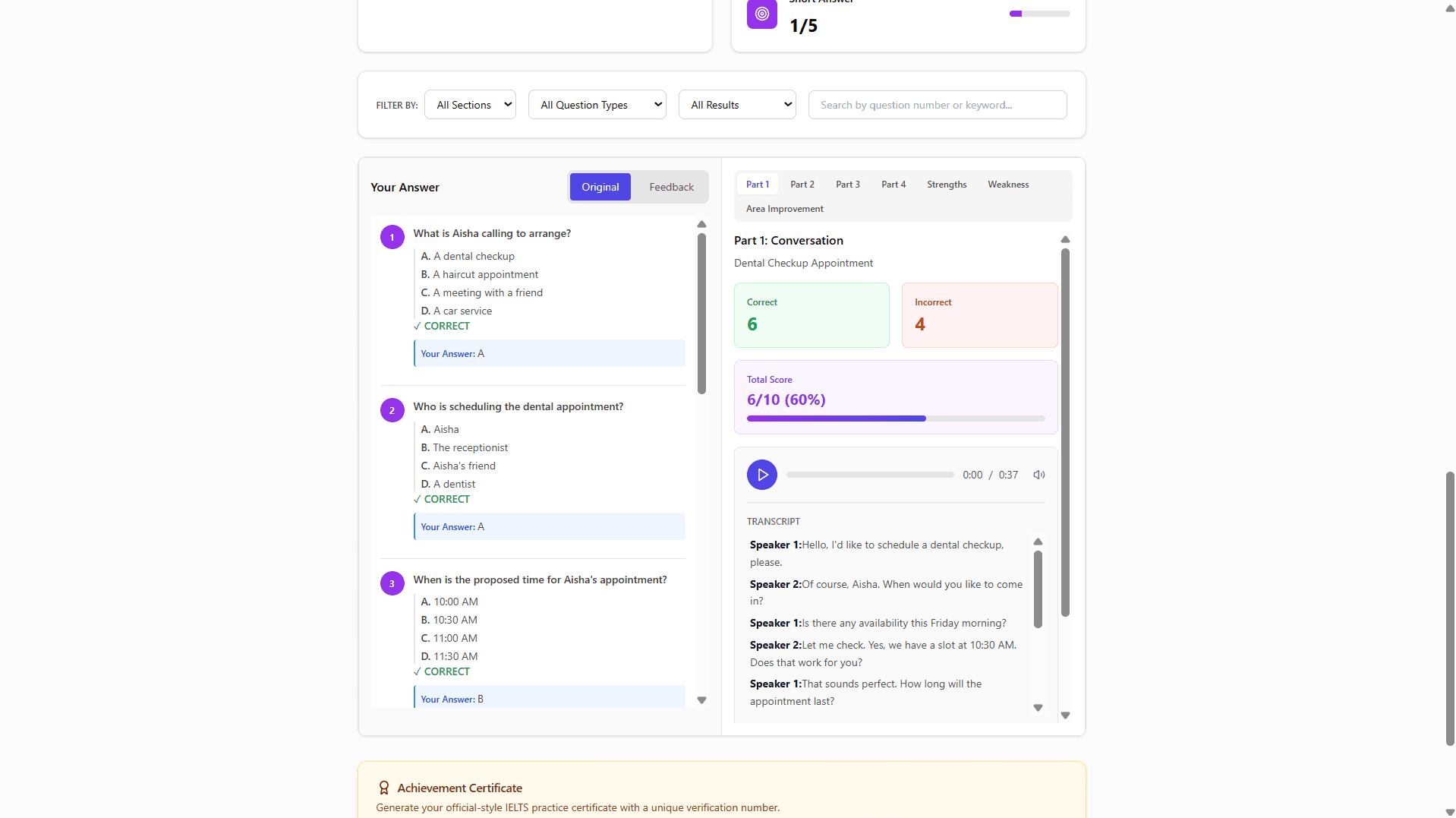Click option B. A haircut appointment
The image size is (1456, 818).
pos(479,275)
